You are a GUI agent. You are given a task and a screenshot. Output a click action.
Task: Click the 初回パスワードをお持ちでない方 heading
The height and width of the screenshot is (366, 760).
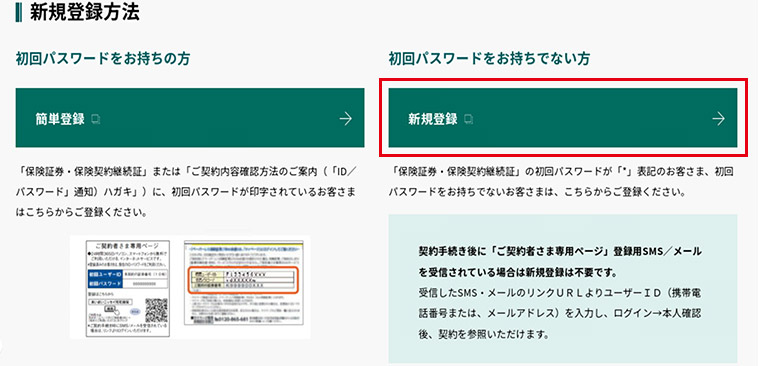click(489, 59)
